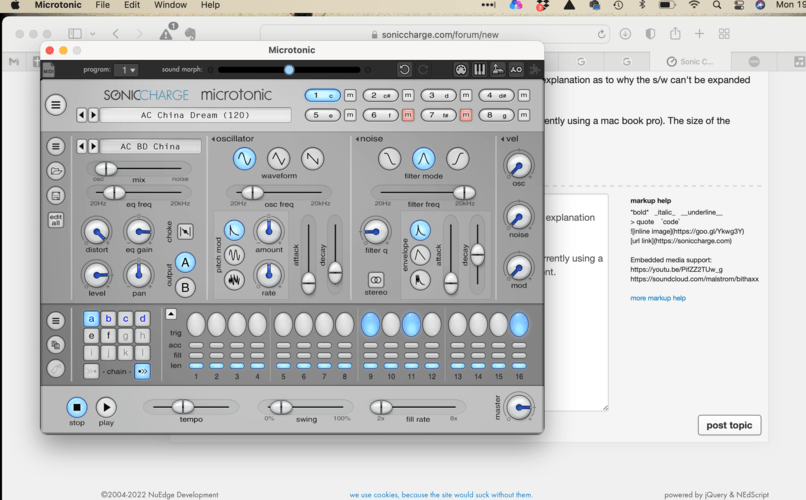Image resolution: width=806 pixels, height=500 pixels.
Task: Mute drum channel 1
Action: click(x=350, y=95)
